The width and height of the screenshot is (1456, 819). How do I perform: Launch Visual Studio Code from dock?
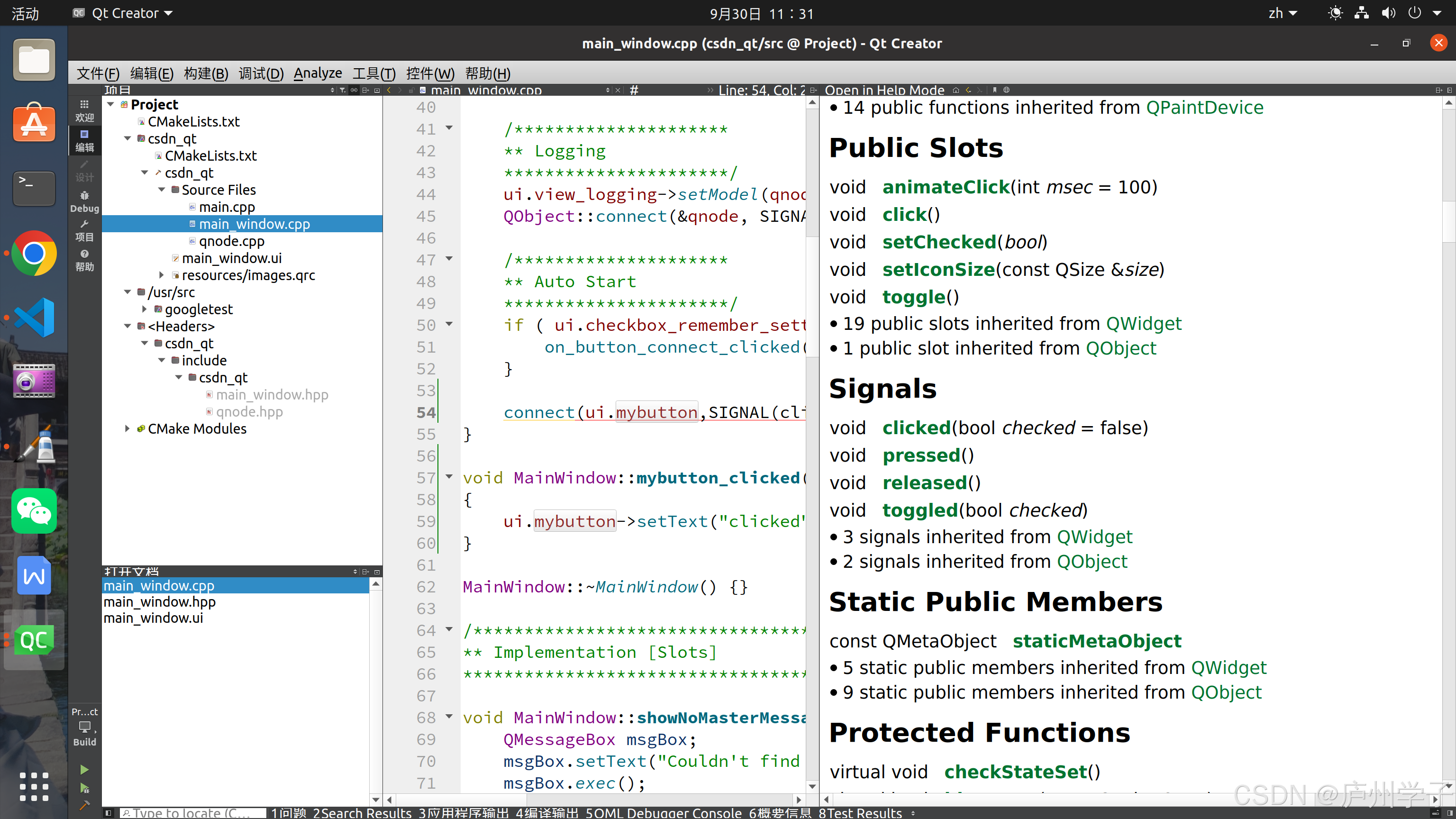[34, 318]
